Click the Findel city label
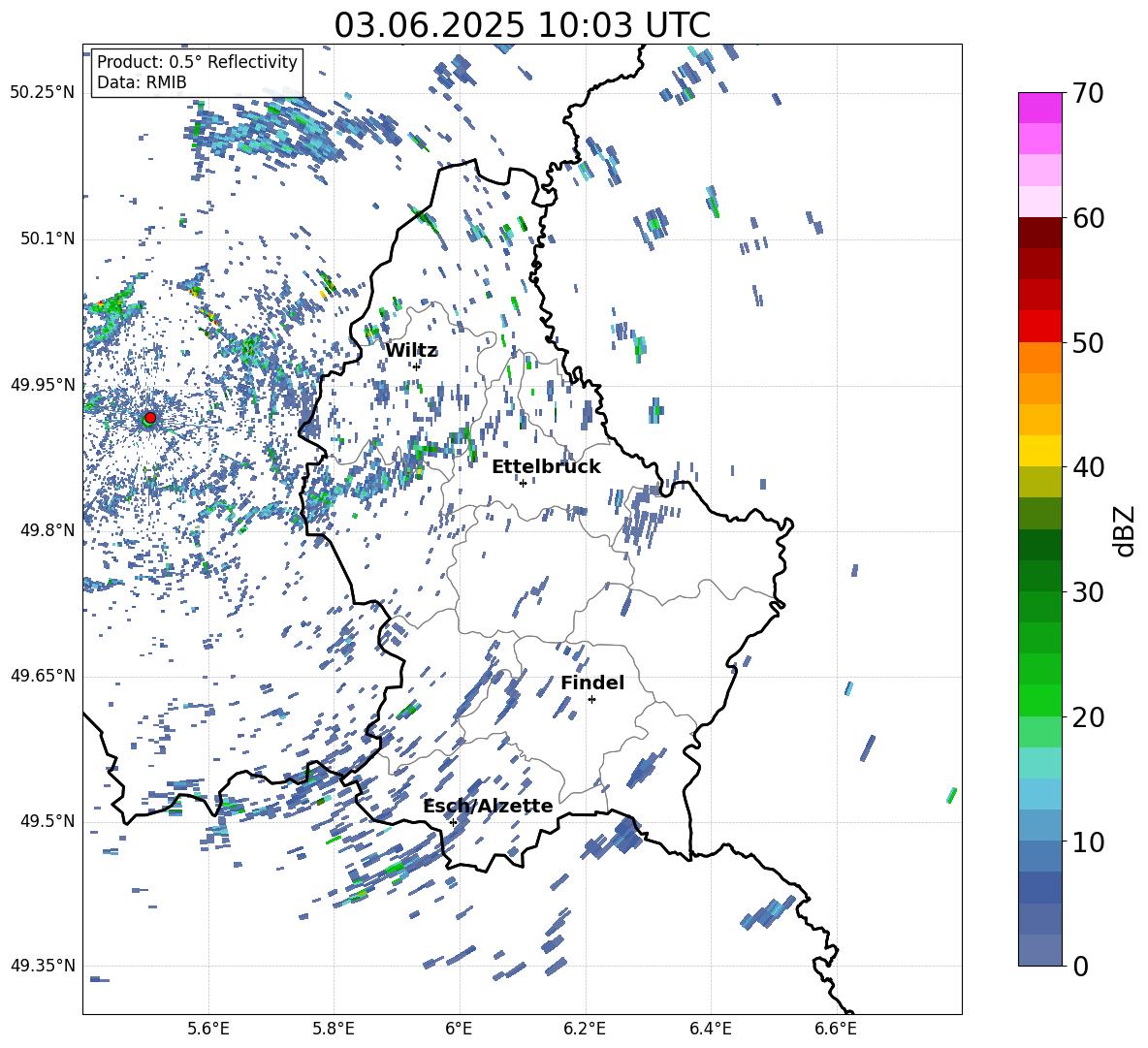 [592, 683]
